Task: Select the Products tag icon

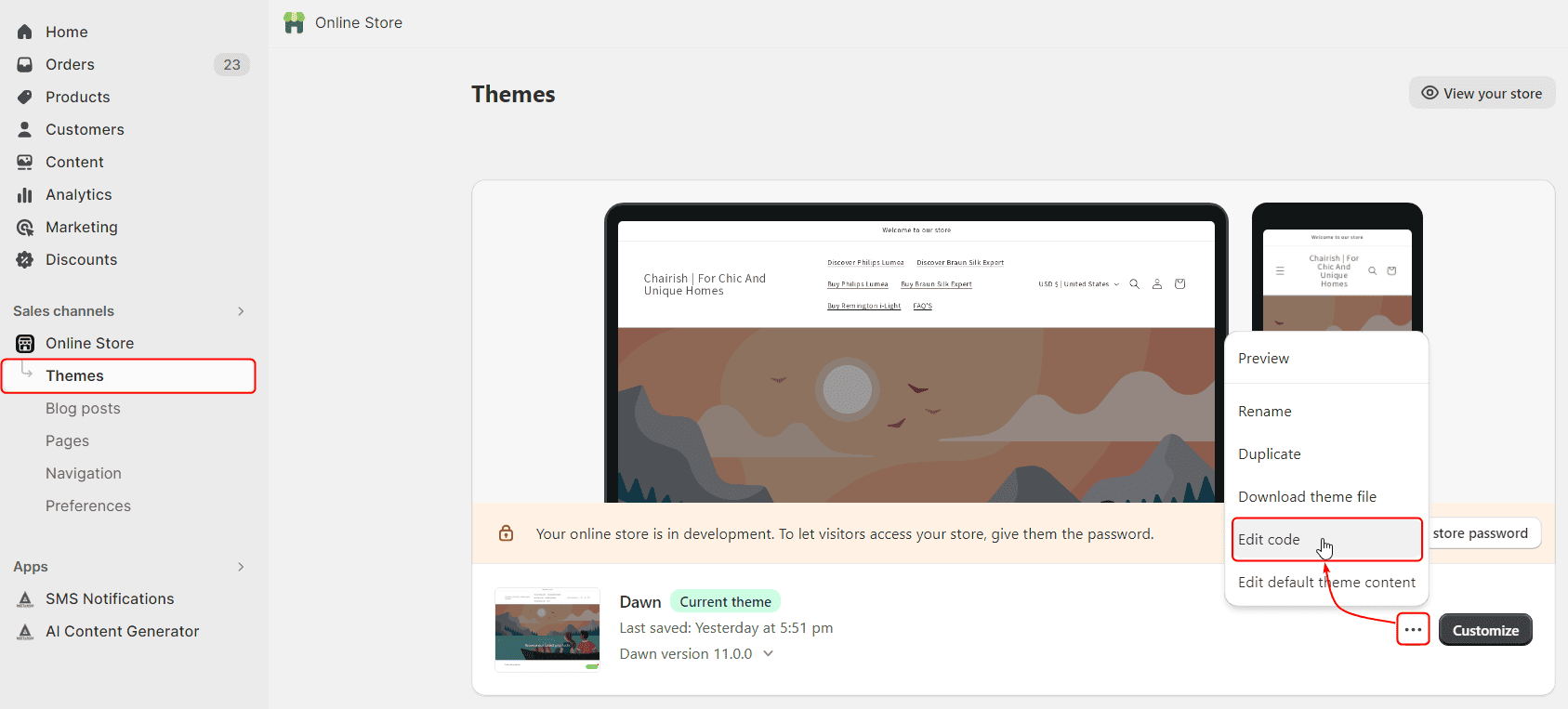Action: tap(25, 97)
